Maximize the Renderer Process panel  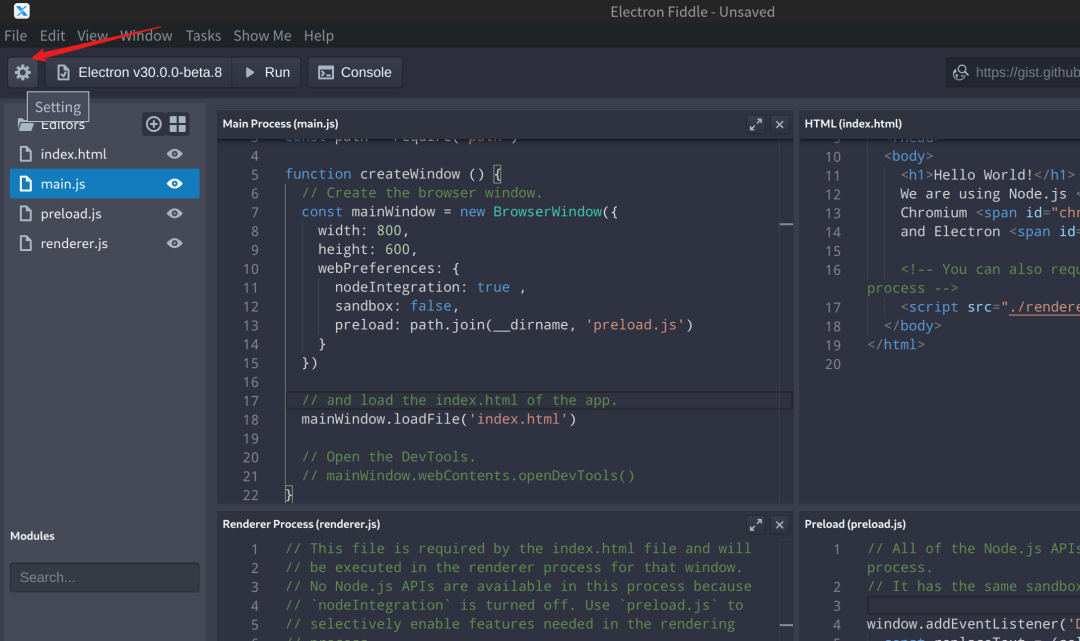tap(756, 523)
